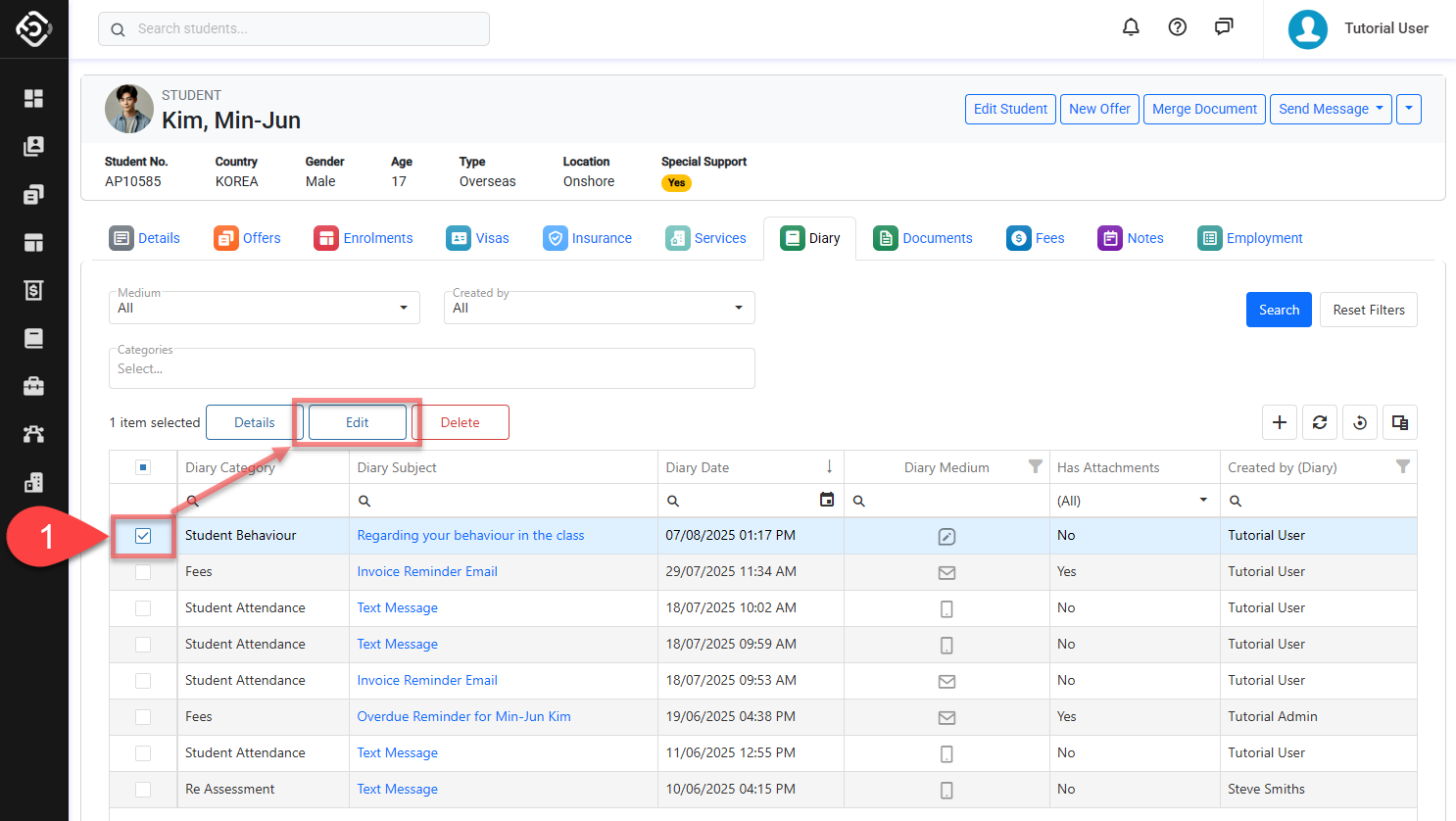
Task: Click the Diary Medium column filter funnel
Action: (1035, 467)
